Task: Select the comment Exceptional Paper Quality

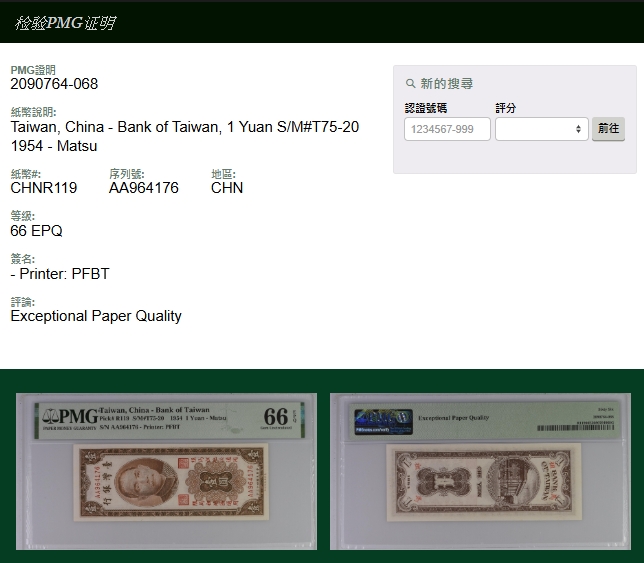Action: [96, 316]
